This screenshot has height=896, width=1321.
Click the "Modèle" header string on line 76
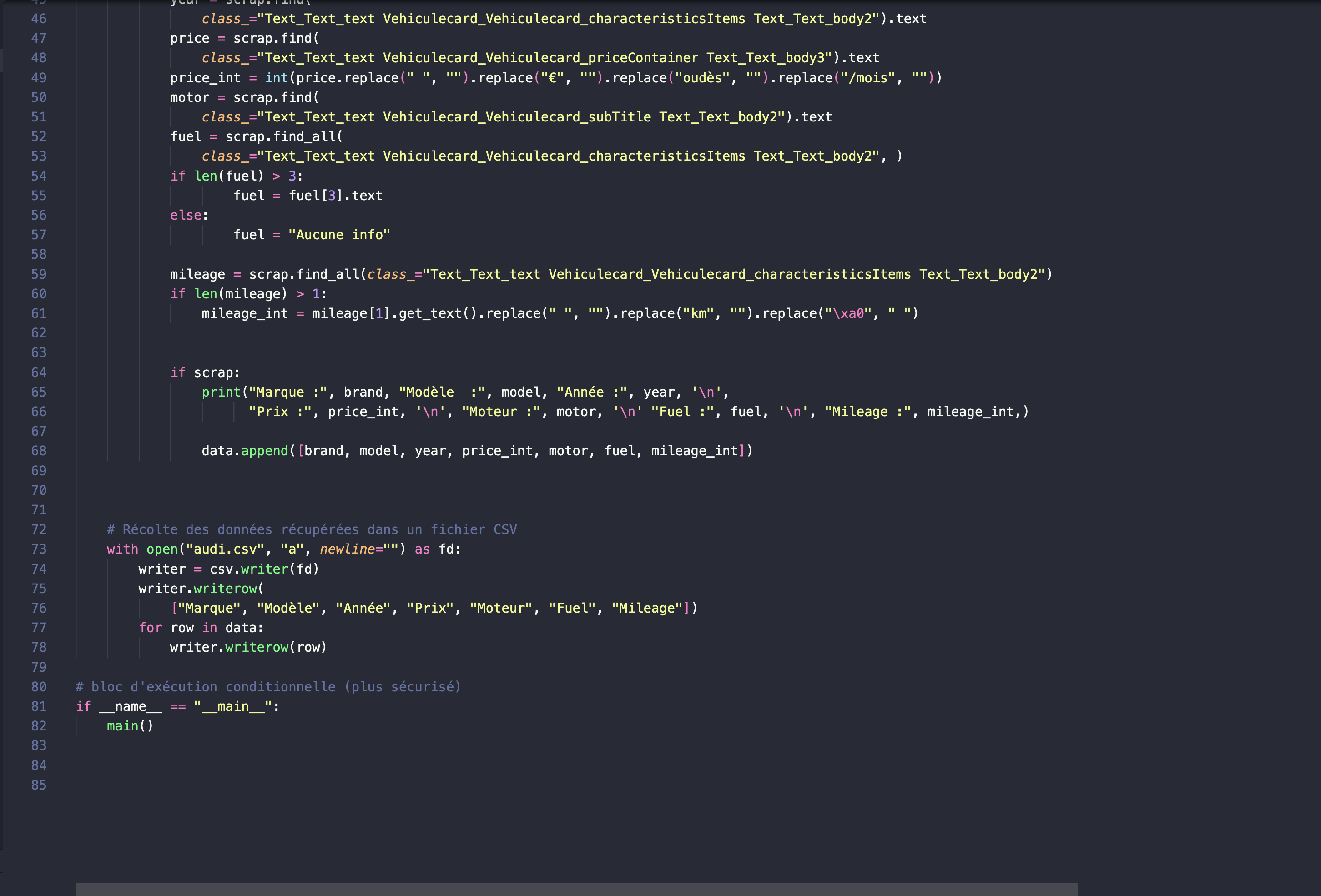coord(288,609)
